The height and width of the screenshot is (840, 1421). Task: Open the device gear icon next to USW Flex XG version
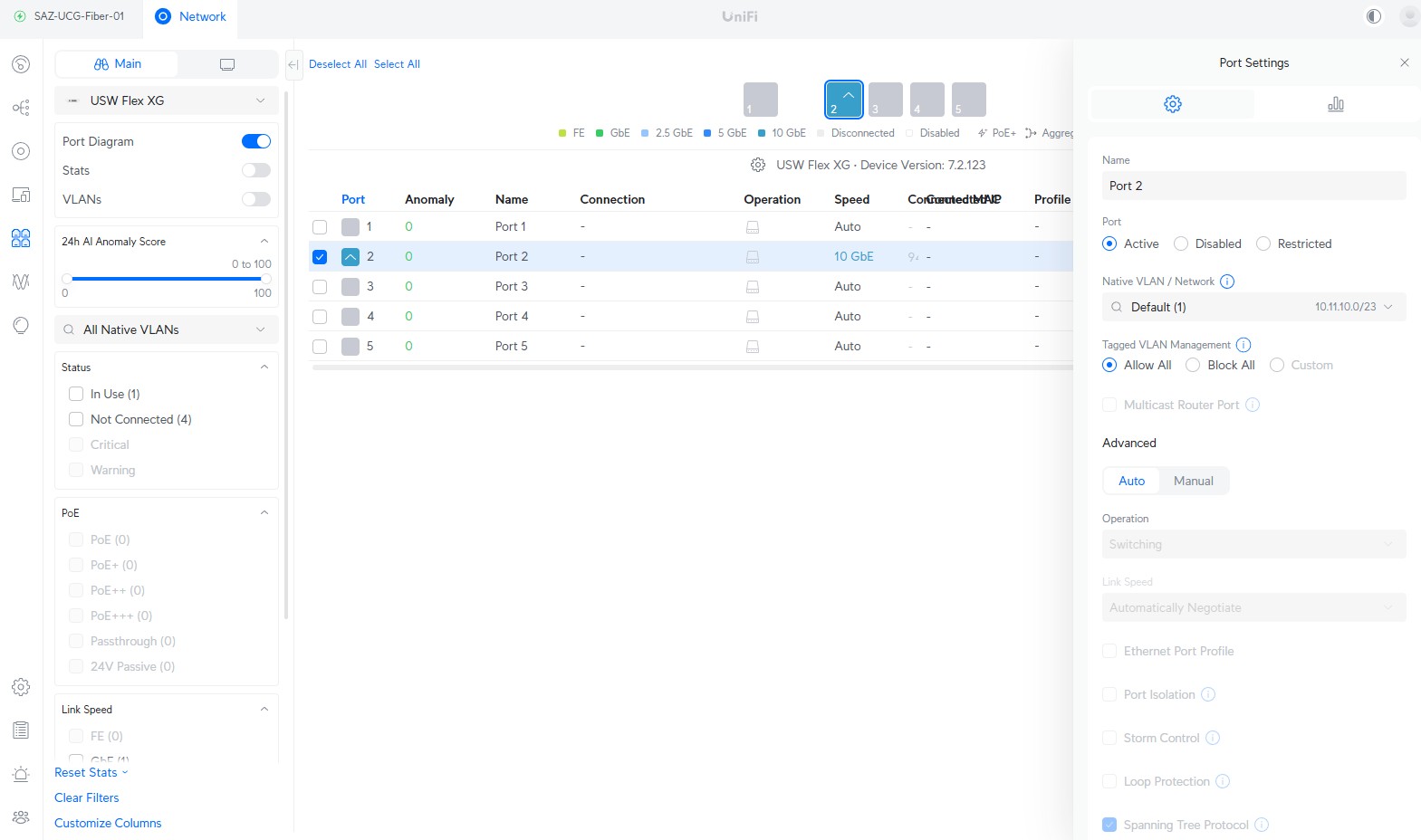(x=758, y=165)
